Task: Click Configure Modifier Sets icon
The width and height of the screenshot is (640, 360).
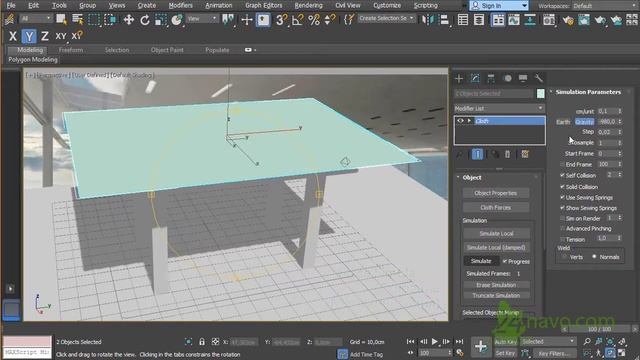Action: point(525,154)
